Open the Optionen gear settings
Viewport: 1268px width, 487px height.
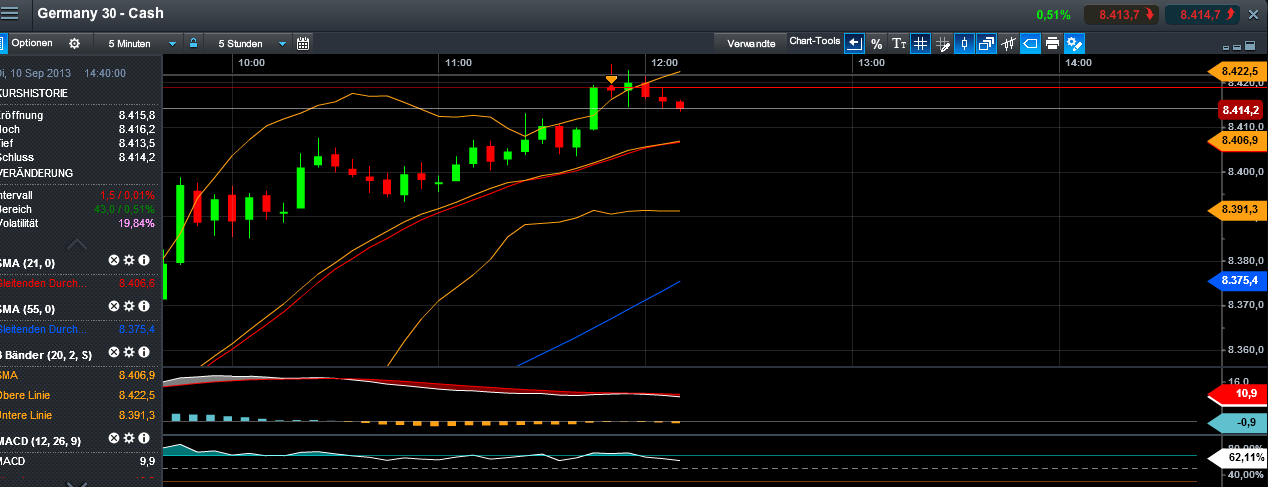point(74,43)
